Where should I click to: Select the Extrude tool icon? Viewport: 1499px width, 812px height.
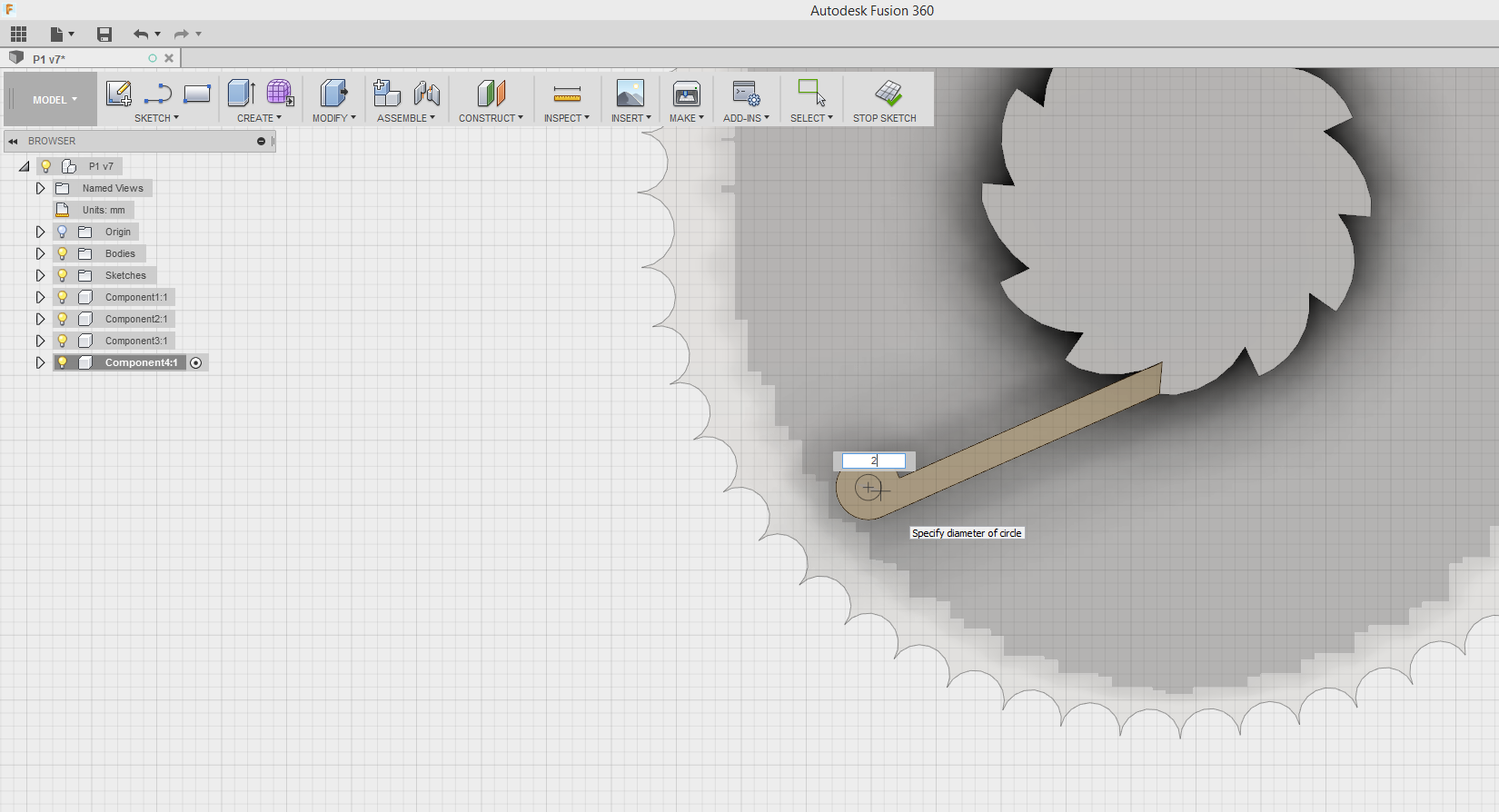coord(241,94)
